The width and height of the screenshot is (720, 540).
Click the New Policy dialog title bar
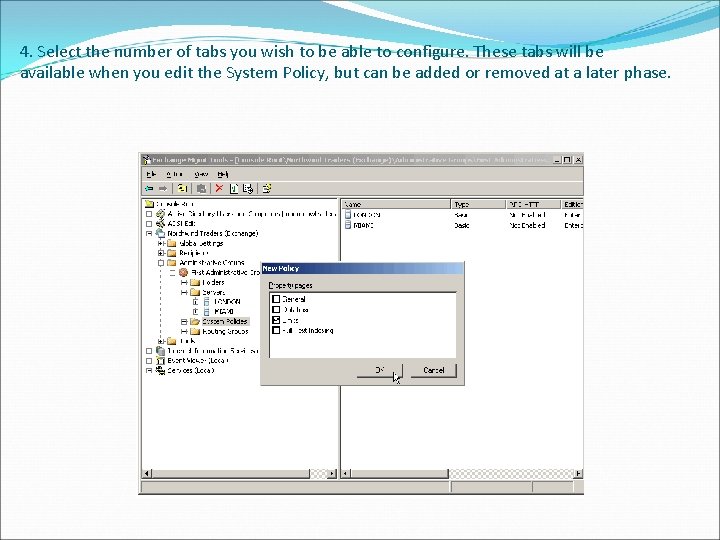362,269
